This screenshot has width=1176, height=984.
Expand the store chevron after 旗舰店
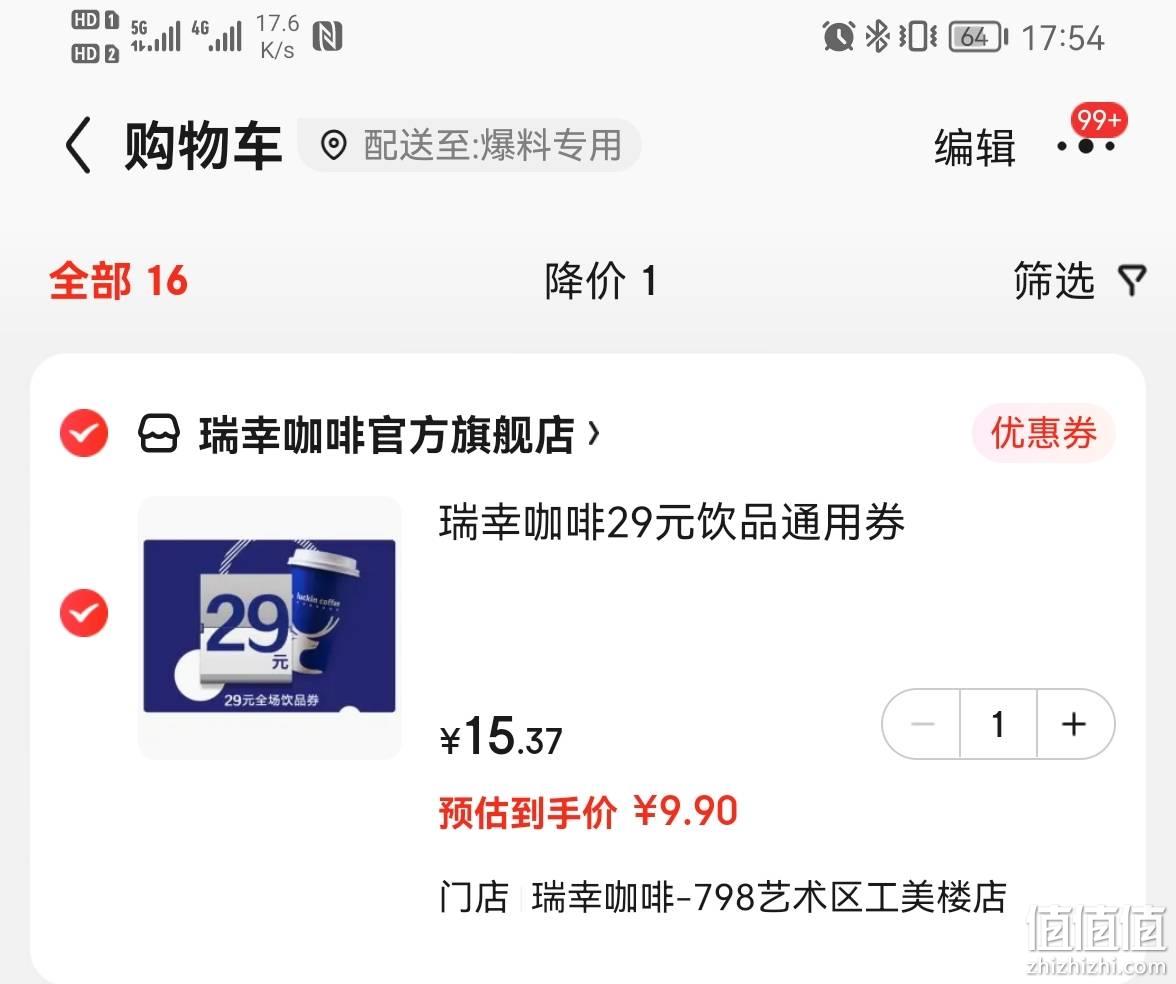coord(594,434)
